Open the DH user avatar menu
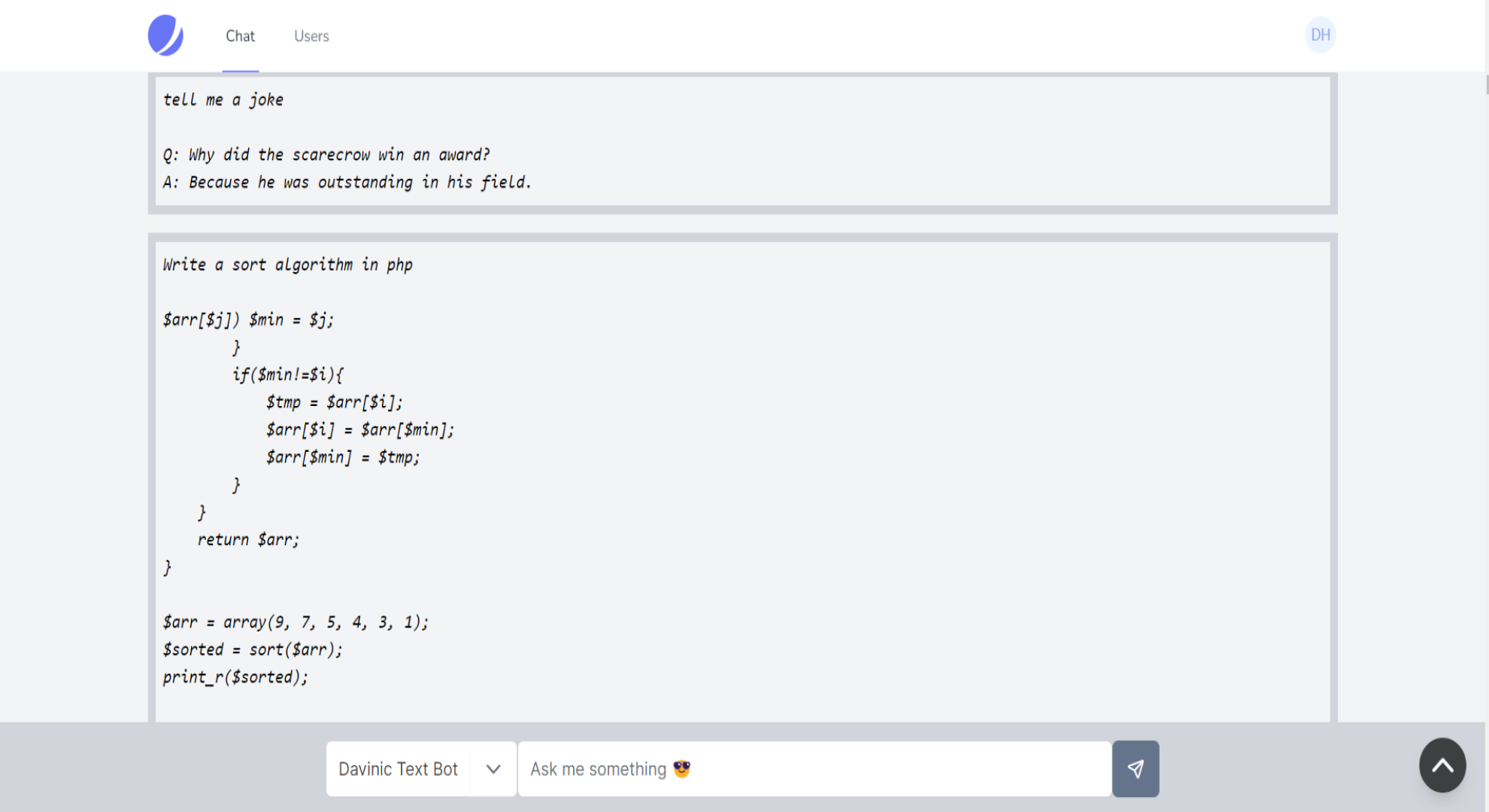The width and height of the screenshot is (1489, 812). click(x=1320, y=35)
